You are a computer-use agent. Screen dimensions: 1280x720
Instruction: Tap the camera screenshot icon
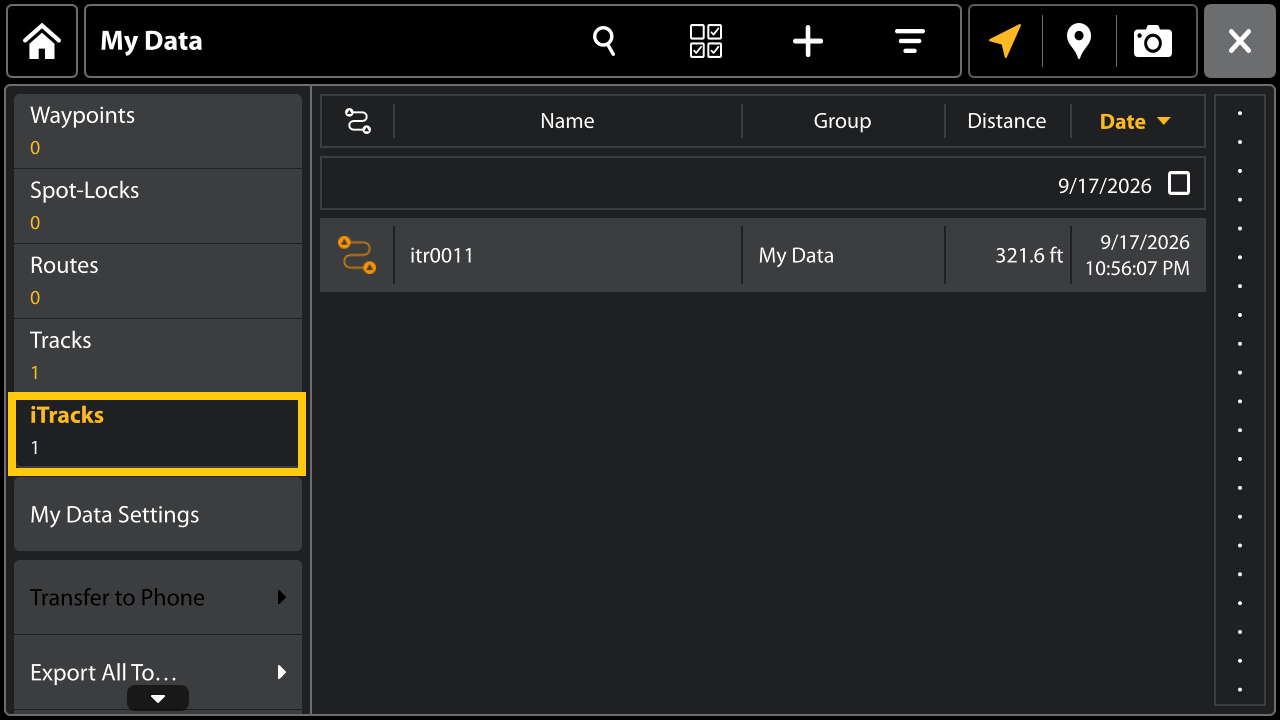pyautogui.click(x=1152, y=41)
